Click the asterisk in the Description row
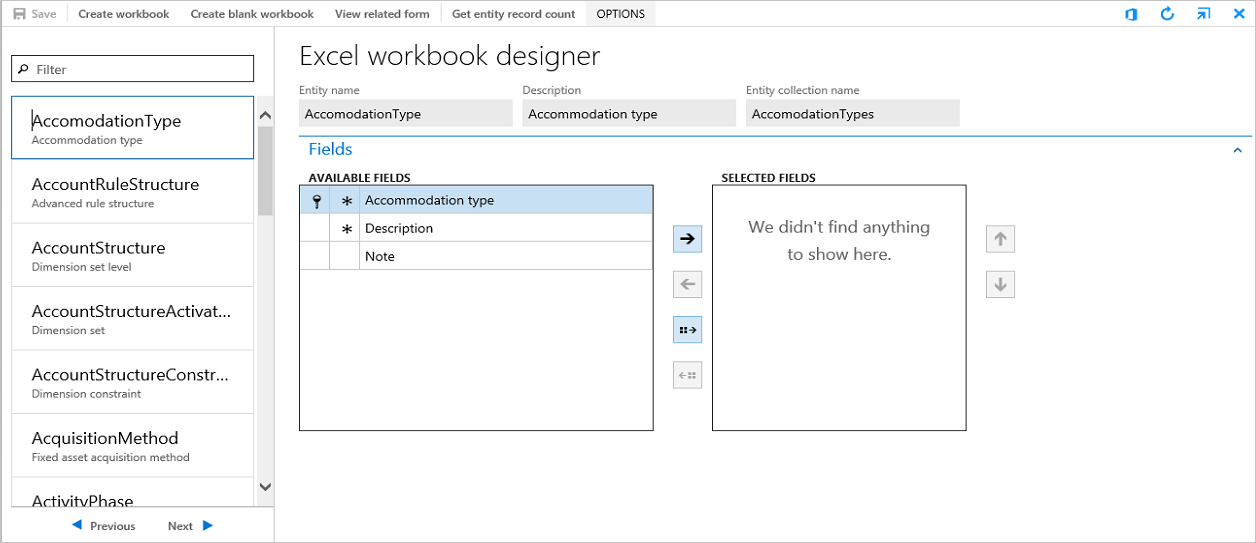1256x543 pixels. [x=347, y=229]
